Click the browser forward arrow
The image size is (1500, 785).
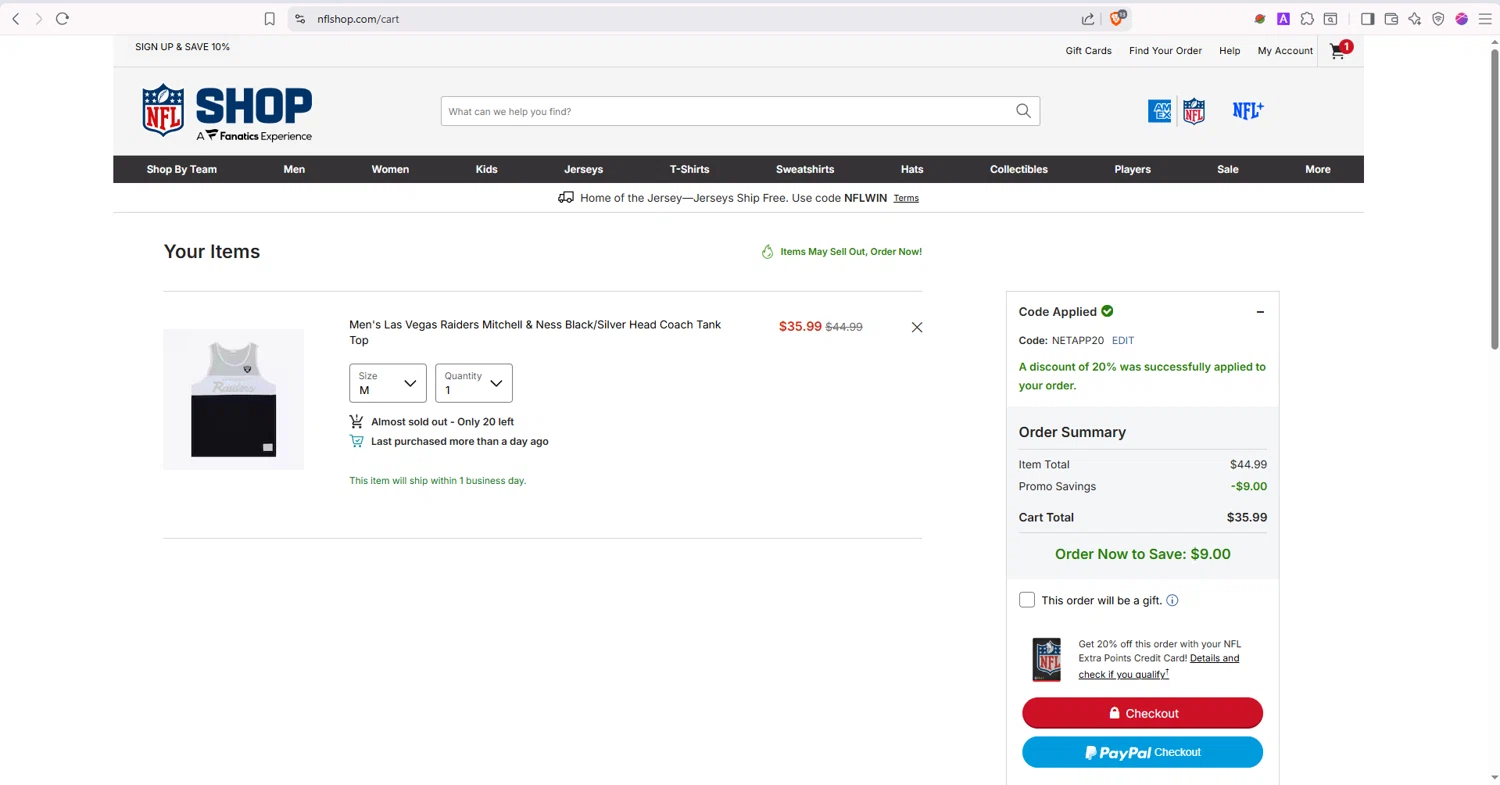click(39, 19)
